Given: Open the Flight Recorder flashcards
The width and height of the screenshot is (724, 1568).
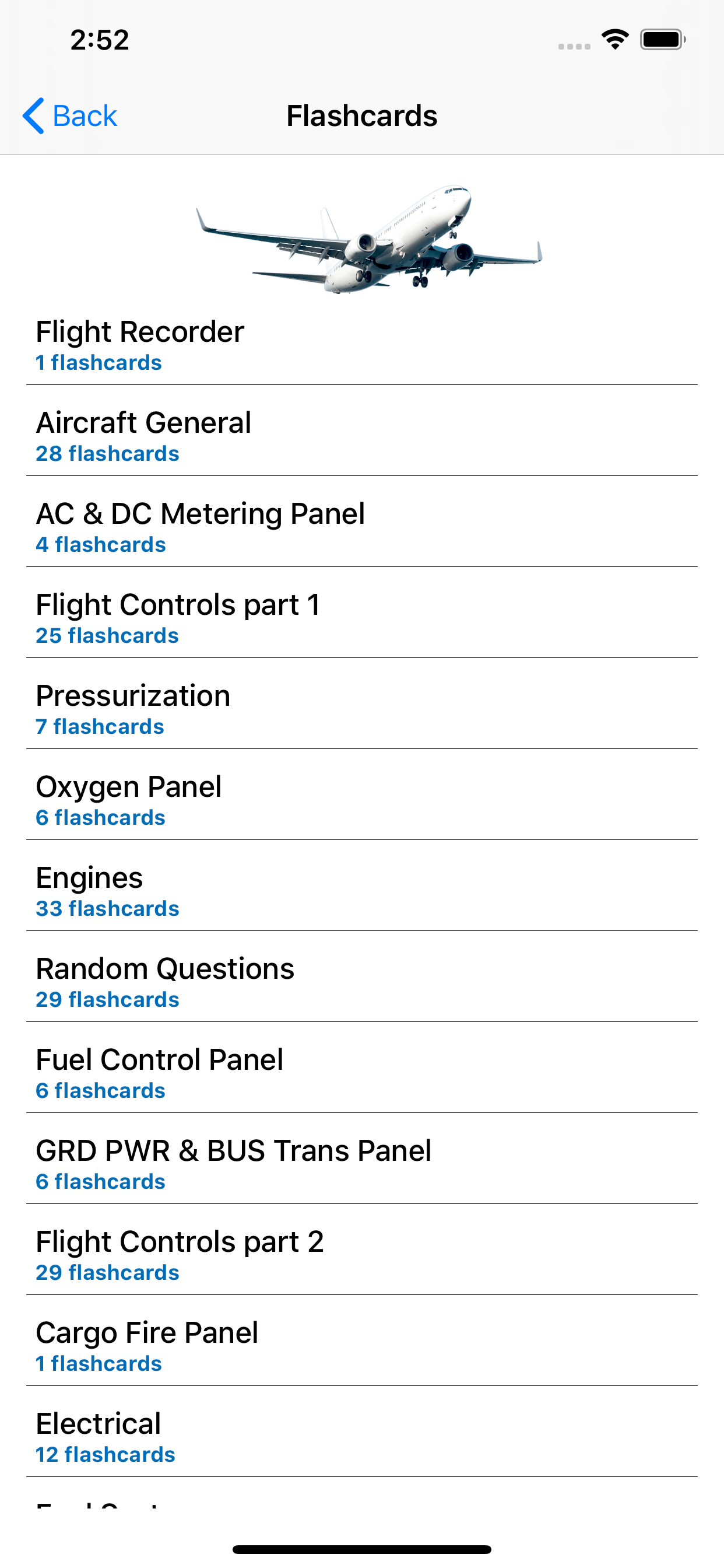Looking at the screenshot, I should 361,345.
